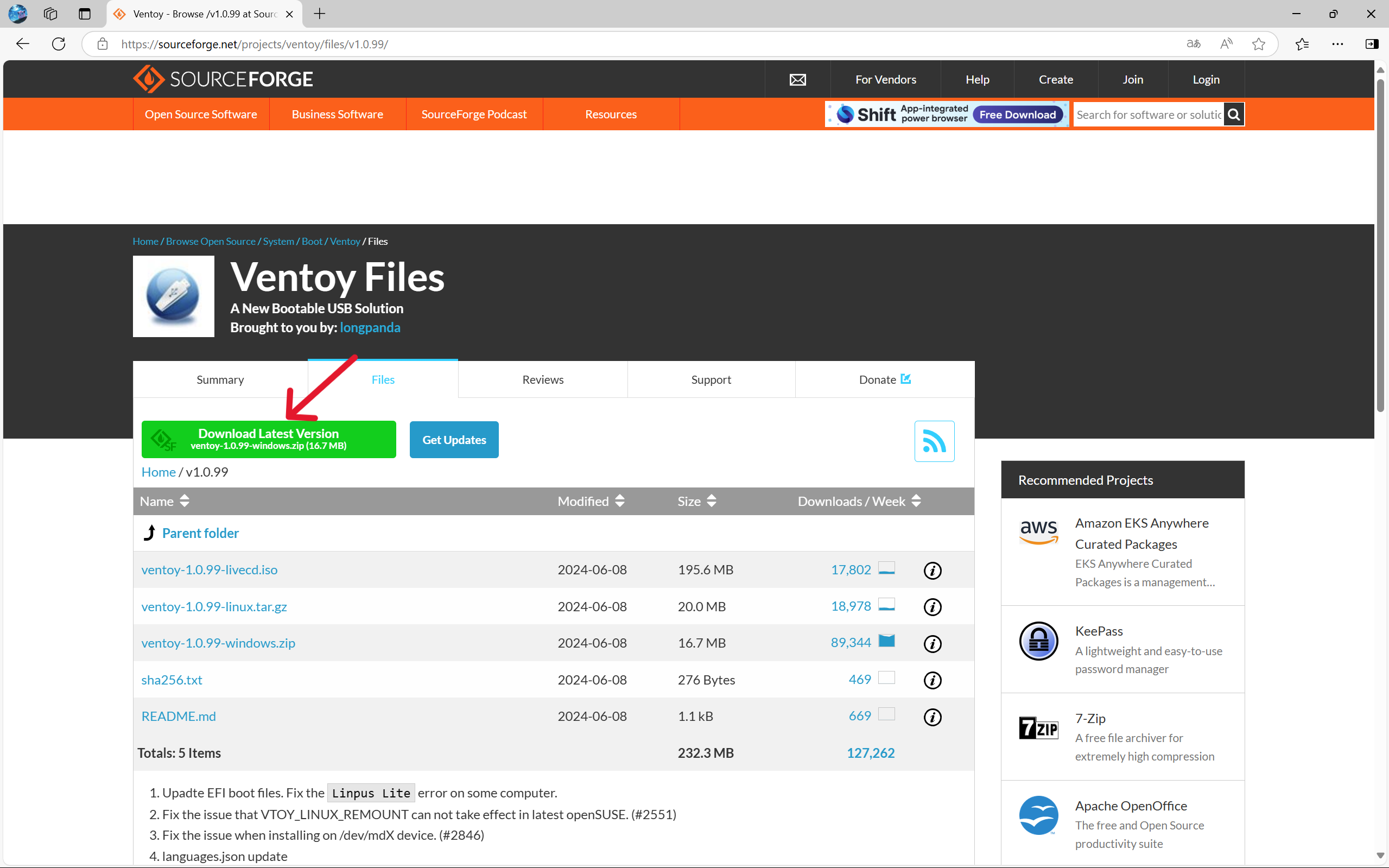Sort files by Size column
This screenshot has width=1389, height=868.
point(697,501)
